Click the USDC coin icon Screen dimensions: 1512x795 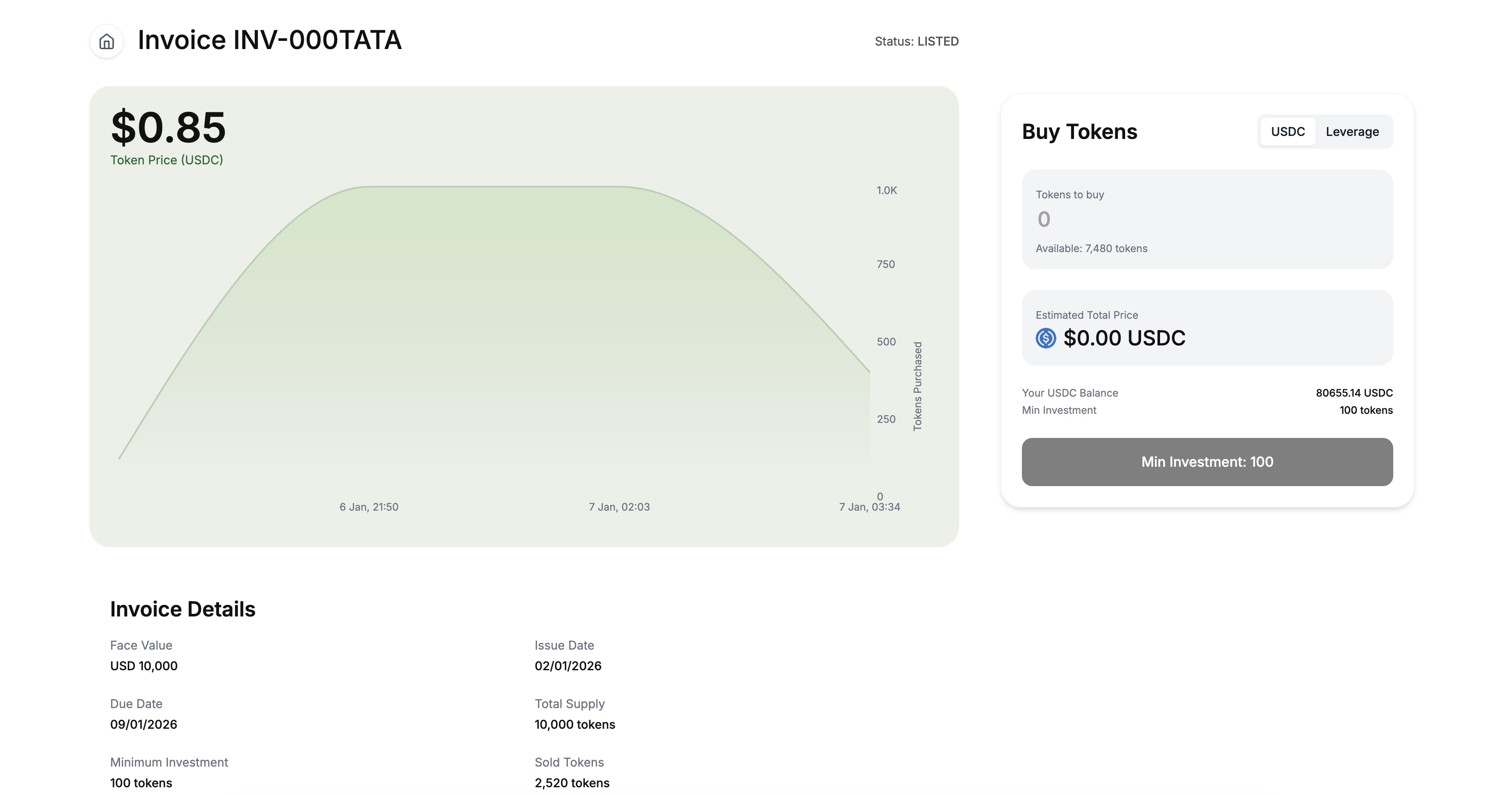point(1046,338)
